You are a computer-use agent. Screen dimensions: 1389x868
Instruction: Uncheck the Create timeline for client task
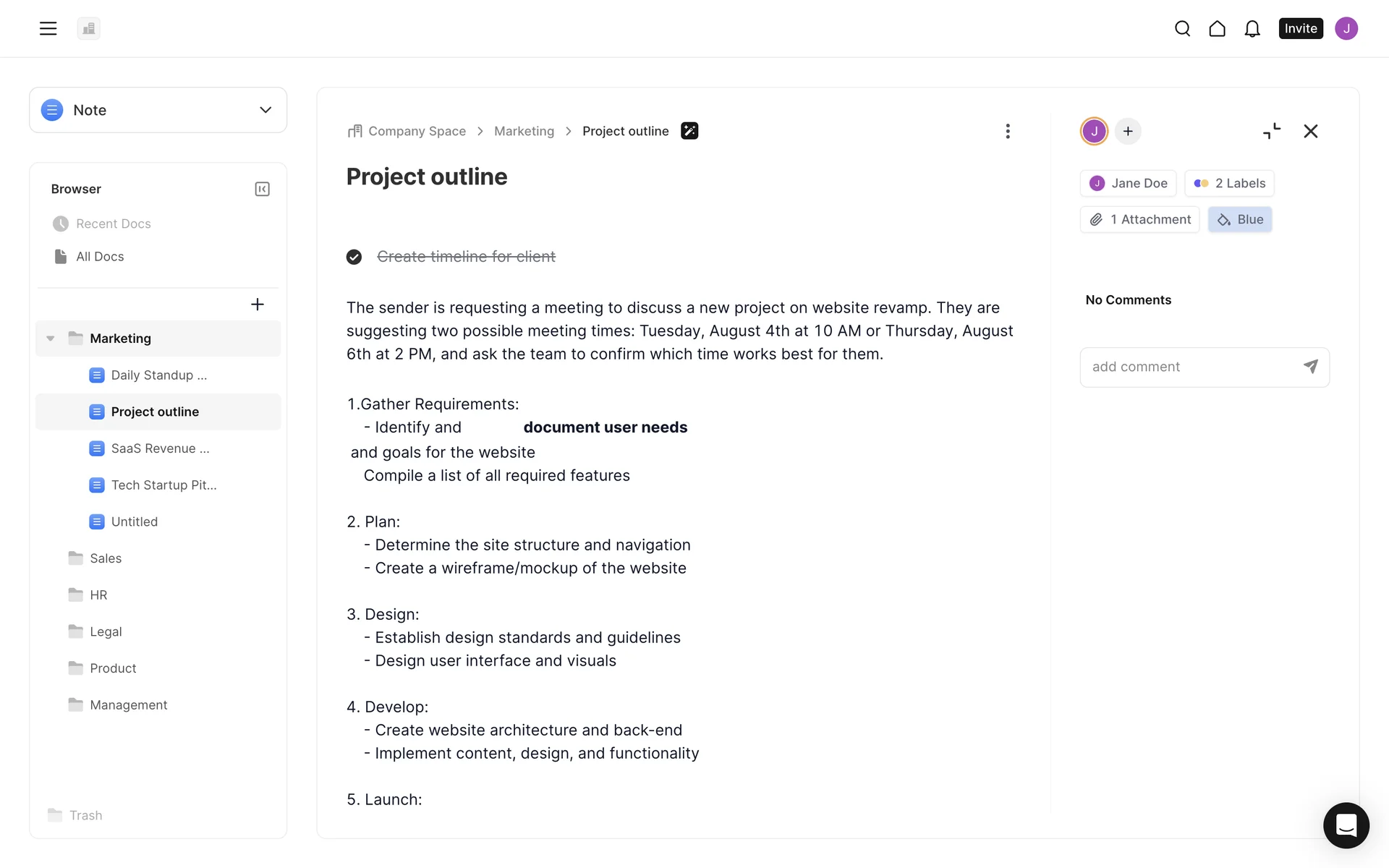coord(354,257)
